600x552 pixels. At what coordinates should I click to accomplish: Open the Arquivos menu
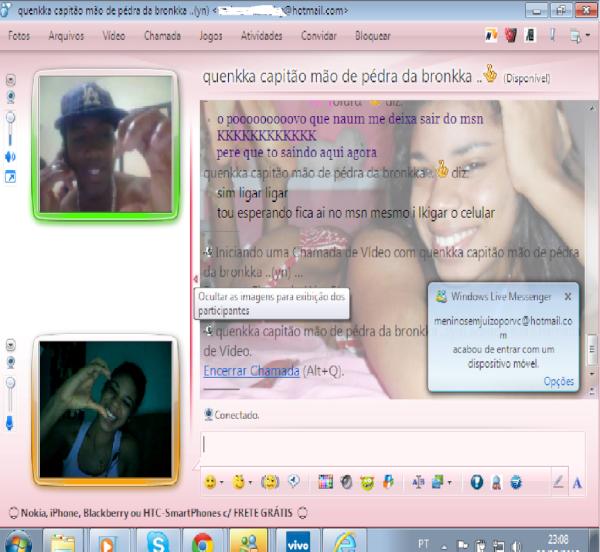pos(66,36)
